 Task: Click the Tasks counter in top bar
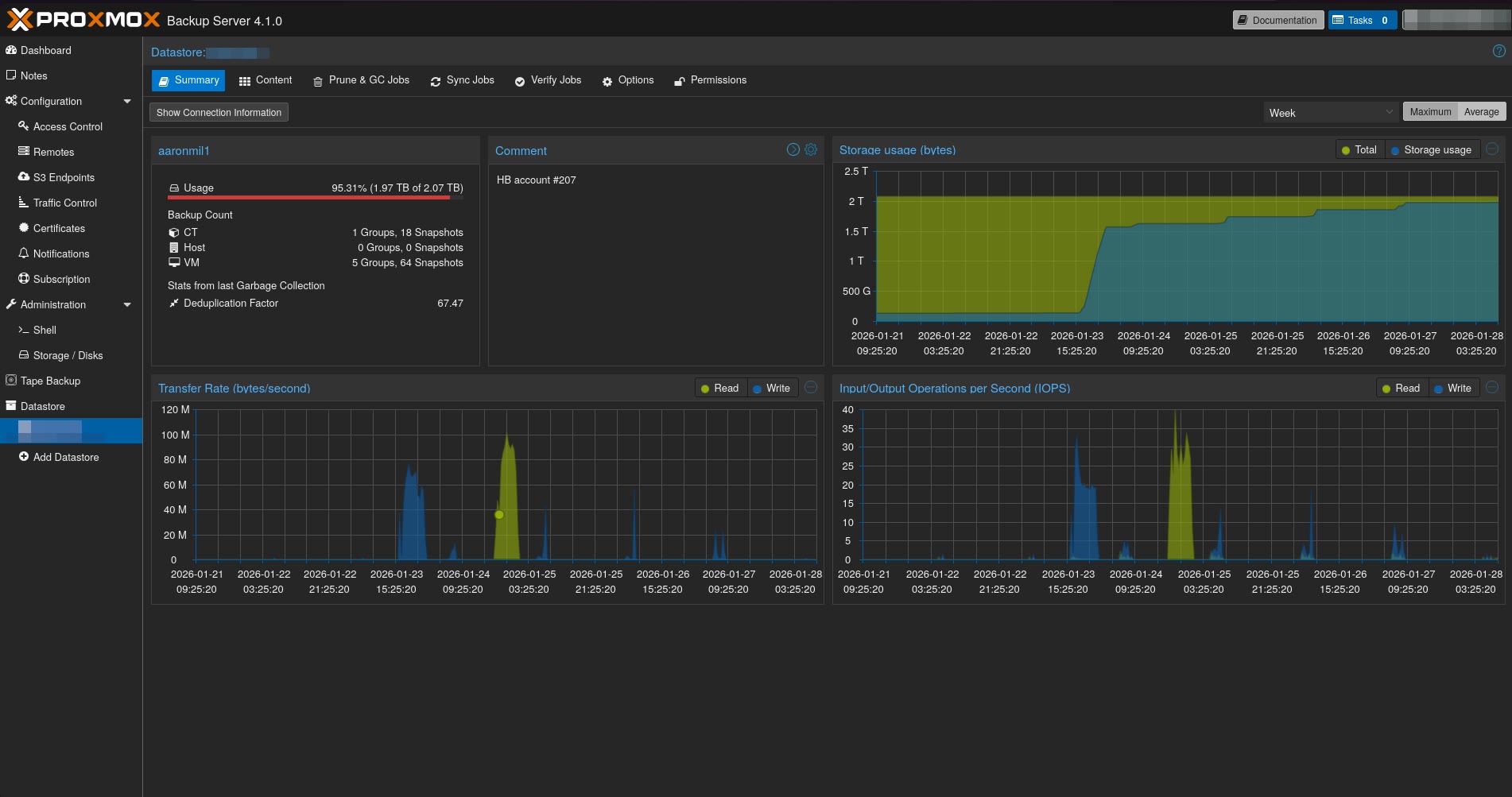(1361, 20)
